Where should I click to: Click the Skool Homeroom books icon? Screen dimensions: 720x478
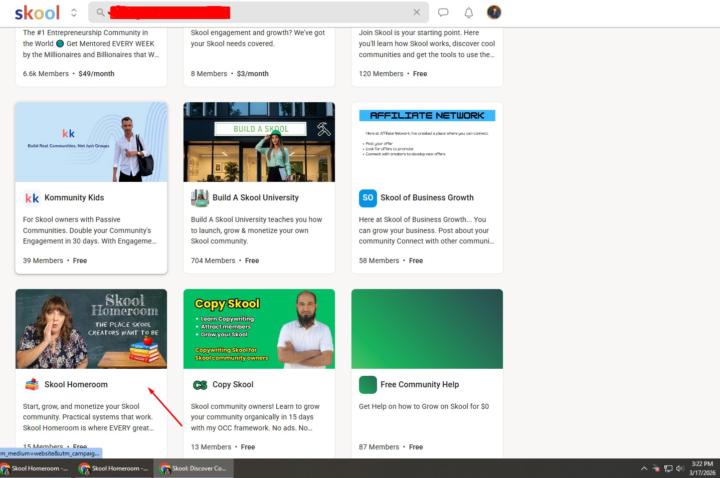click(x=32, y=385)
